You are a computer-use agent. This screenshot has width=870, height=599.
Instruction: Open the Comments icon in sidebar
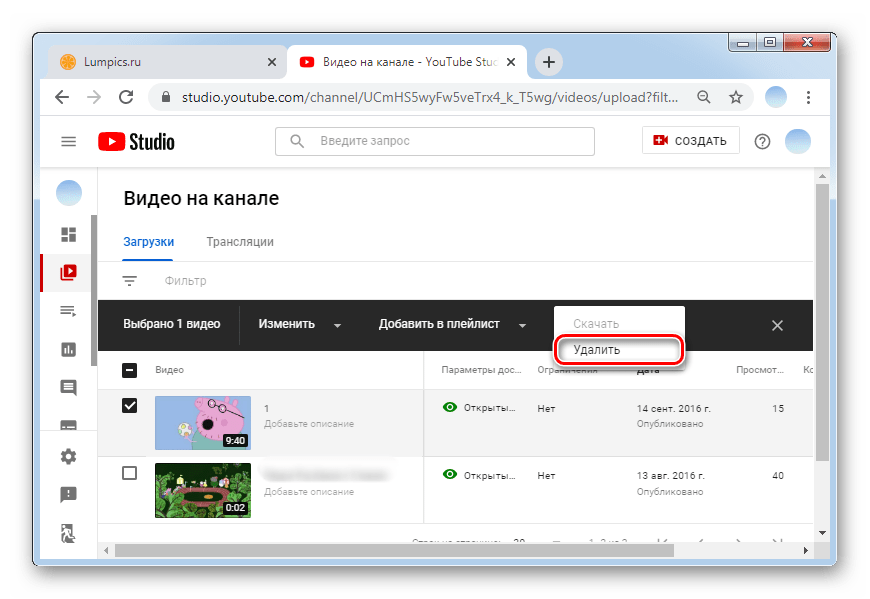[68, 387]
